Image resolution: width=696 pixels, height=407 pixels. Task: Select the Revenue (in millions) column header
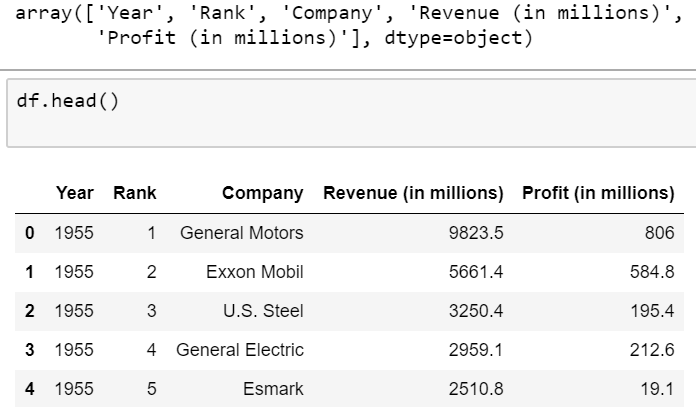point(413,193)
